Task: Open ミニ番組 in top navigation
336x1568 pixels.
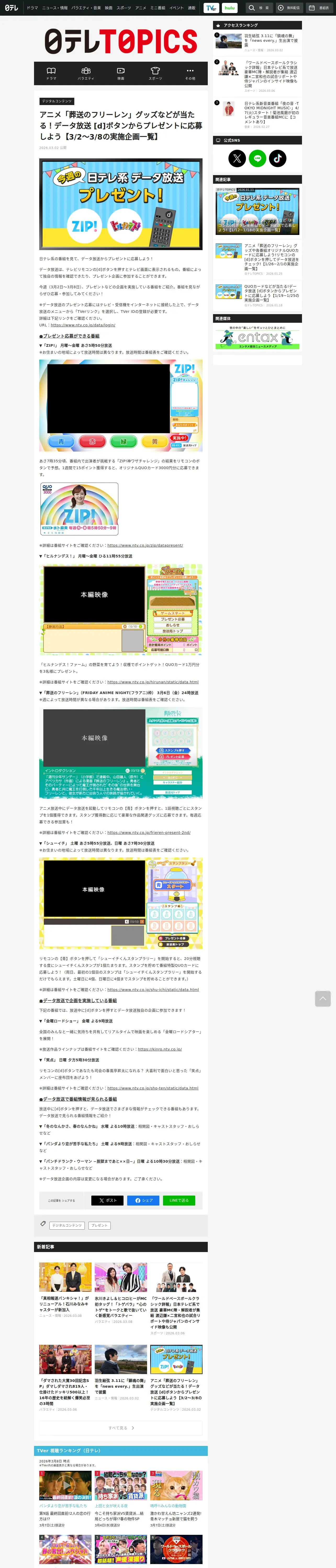Action: pyautogui.click(x=158, y=8)
